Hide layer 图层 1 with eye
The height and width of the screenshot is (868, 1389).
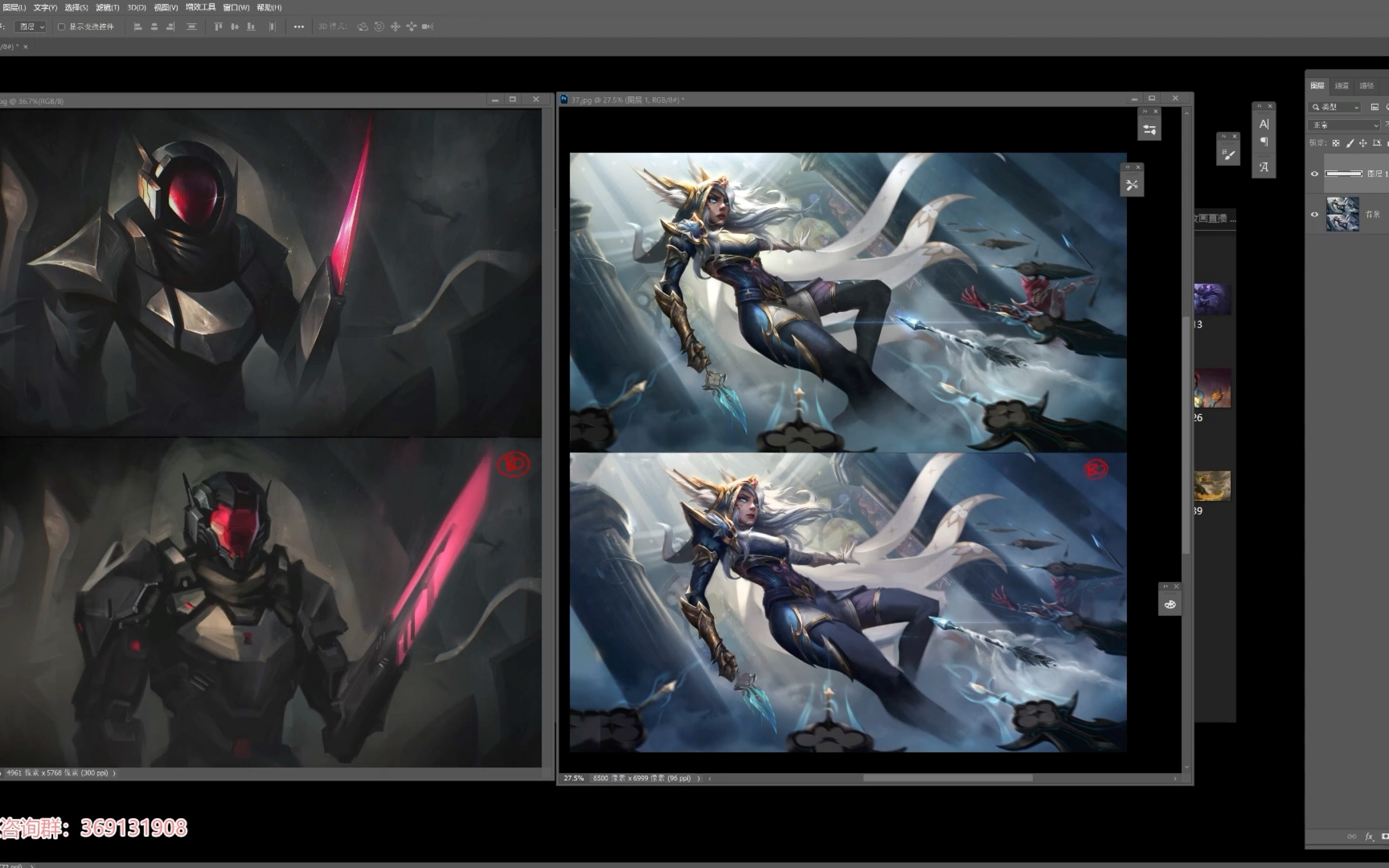(1314, 173)
